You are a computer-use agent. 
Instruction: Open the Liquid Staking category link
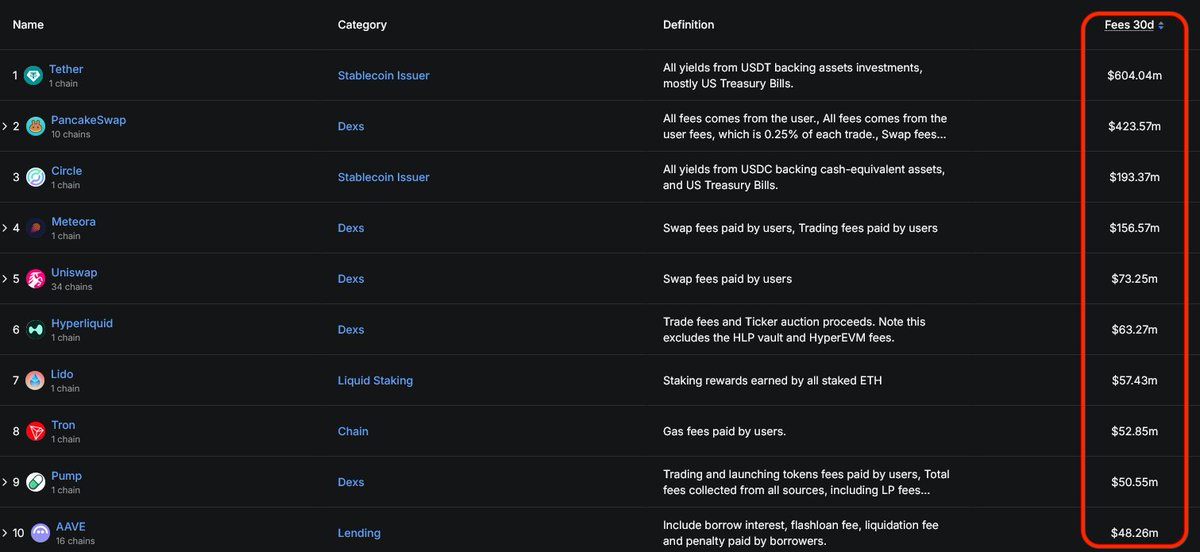(375, 381)
